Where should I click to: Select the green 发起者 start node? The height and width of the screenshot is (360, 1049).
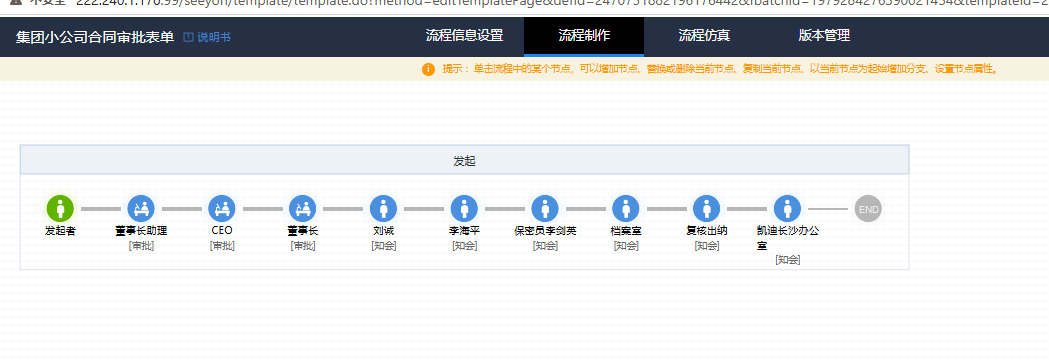coord(60,209)
